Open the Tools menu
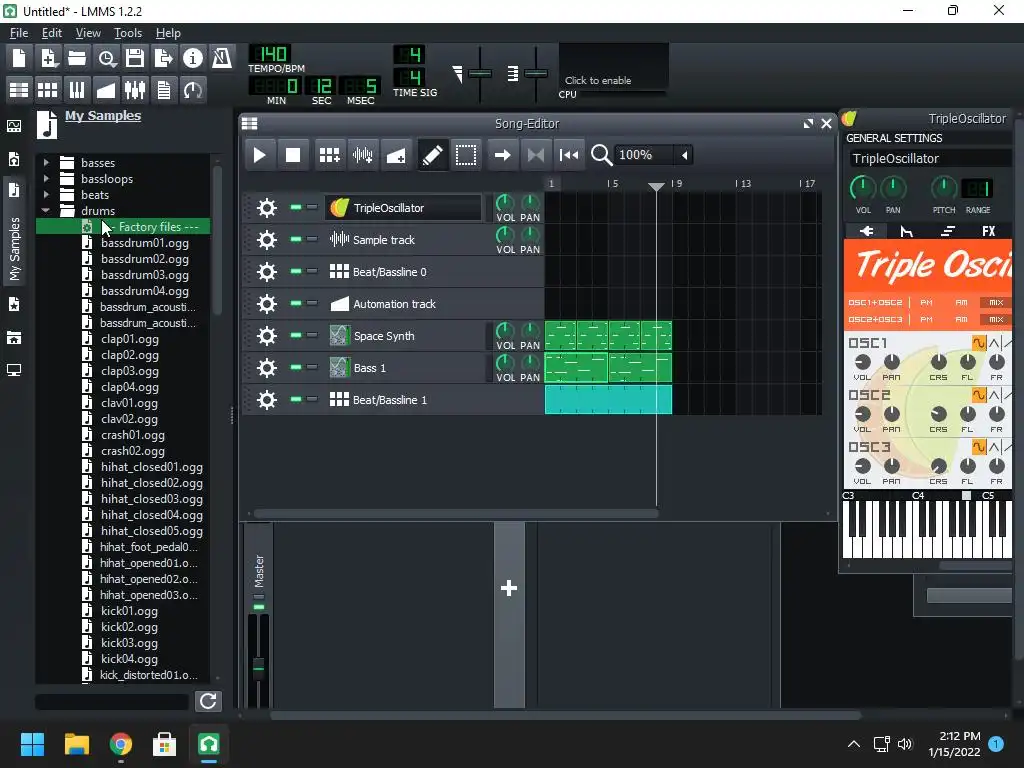The image size is (1024, 768). click(127, 33)
